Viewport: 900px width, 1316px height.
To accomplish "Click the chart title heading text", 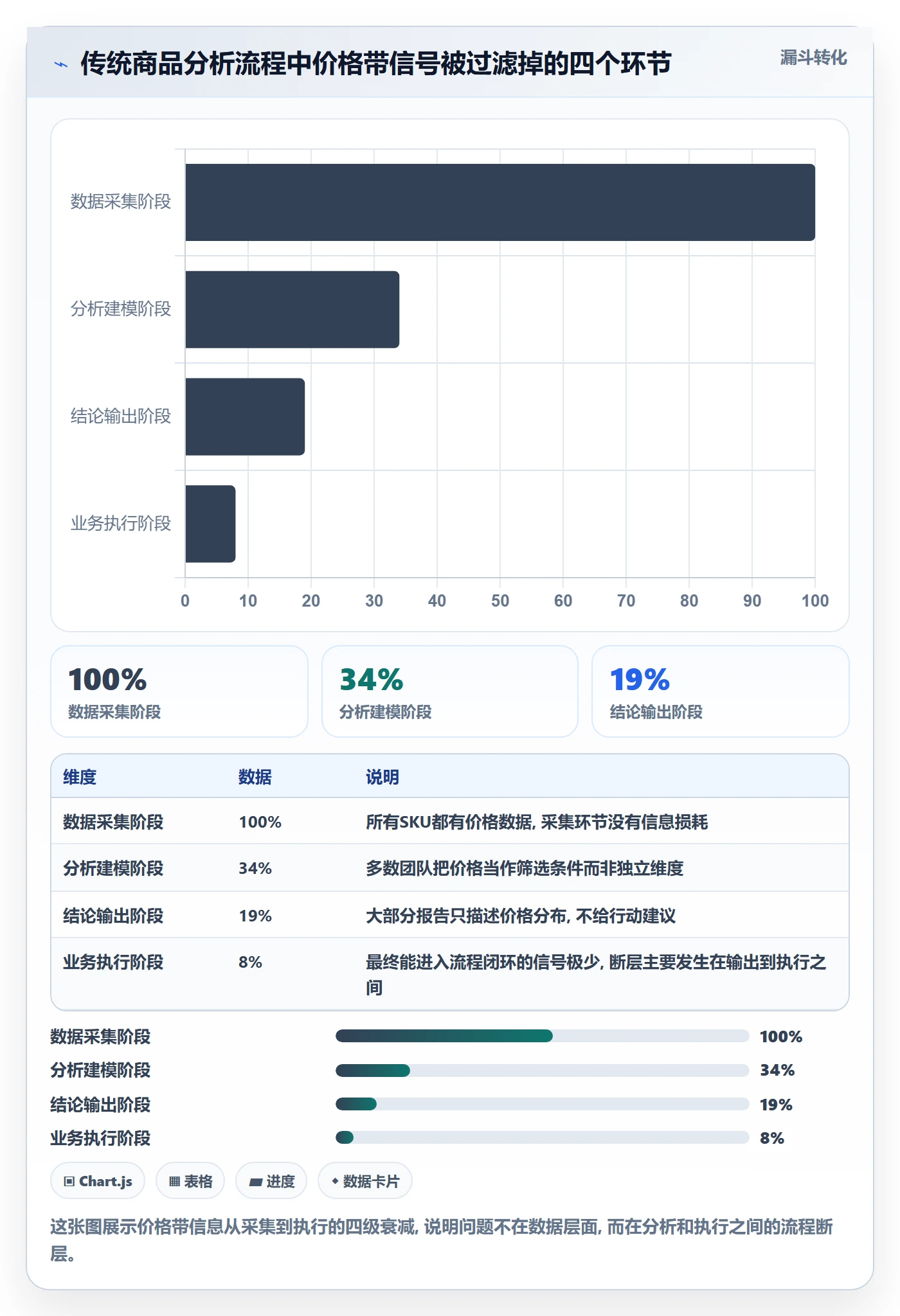I will 376,64.
